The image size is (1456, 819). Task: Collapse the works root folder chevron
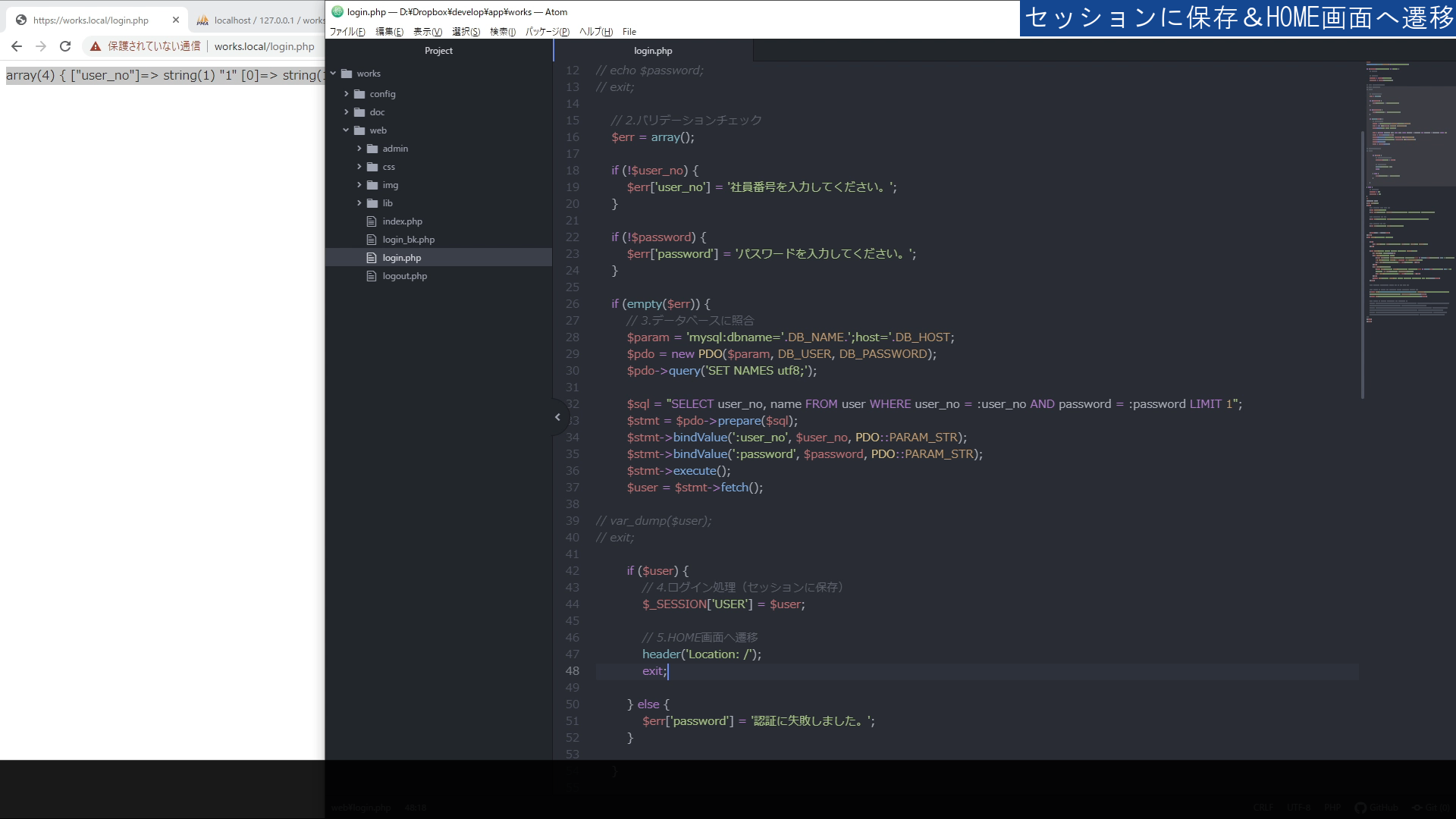pos(333,74)
